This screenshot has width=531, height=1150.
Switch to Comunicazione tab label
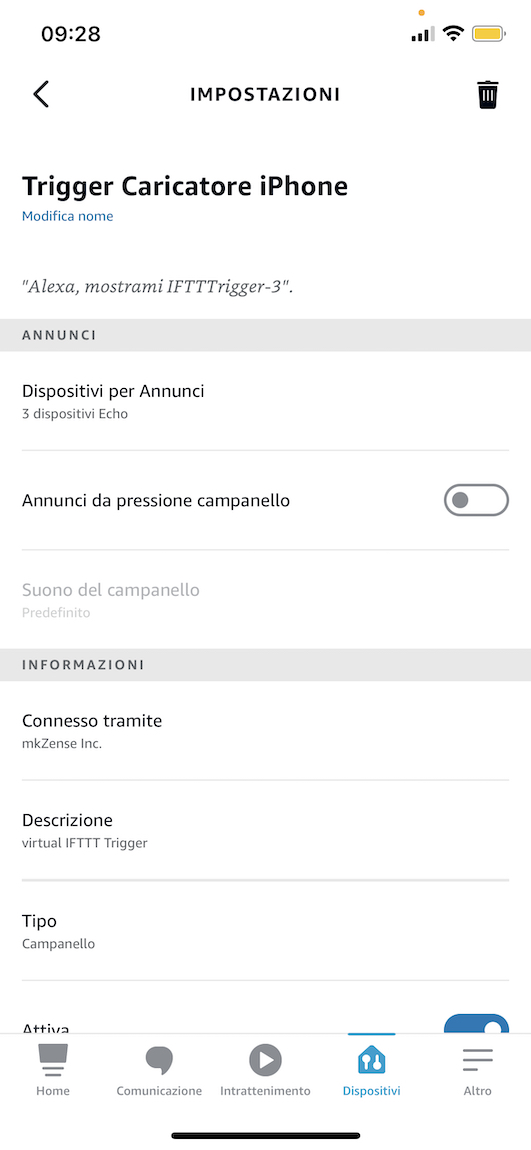click(x=159, y=1091)
